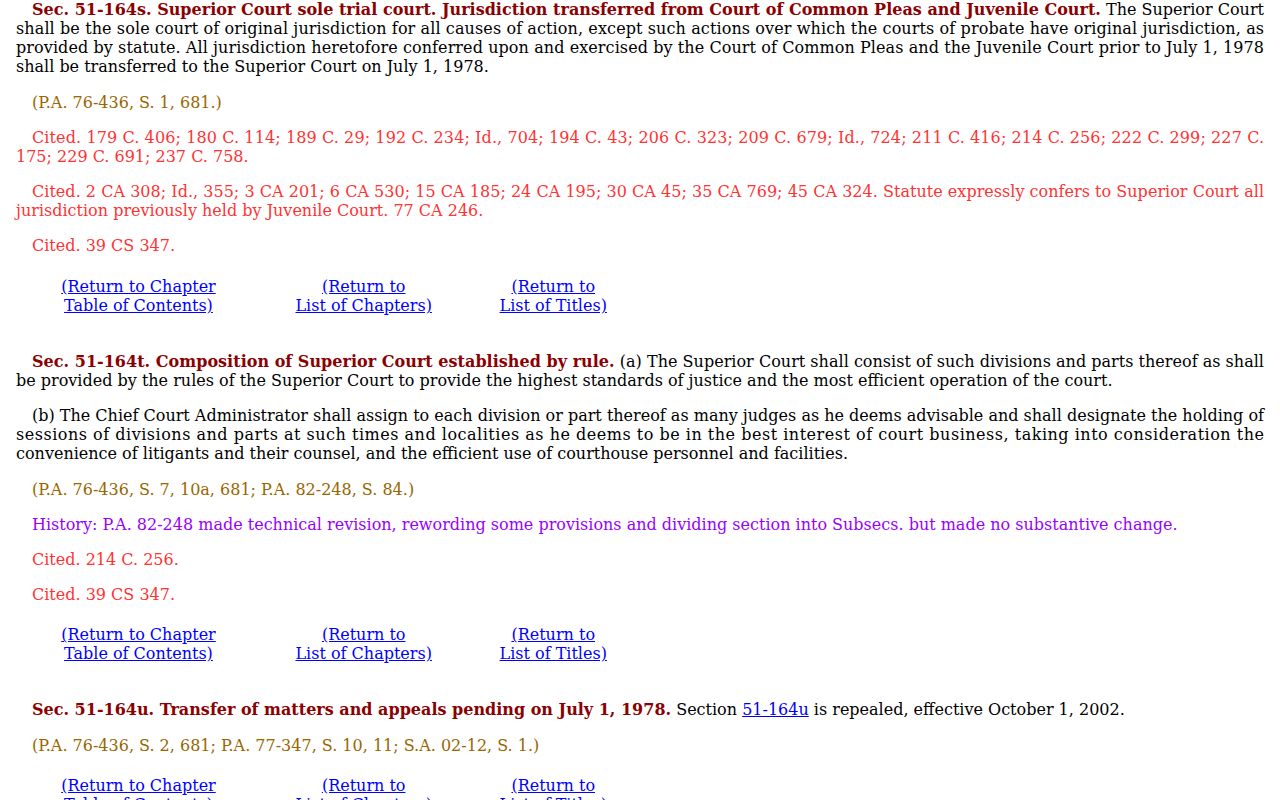Click Return to Chapter Table of Contents under Sec. 51-164t
Image resolution: width=1280 pixels, height=800 pixels.
click(x=138, y=644)
